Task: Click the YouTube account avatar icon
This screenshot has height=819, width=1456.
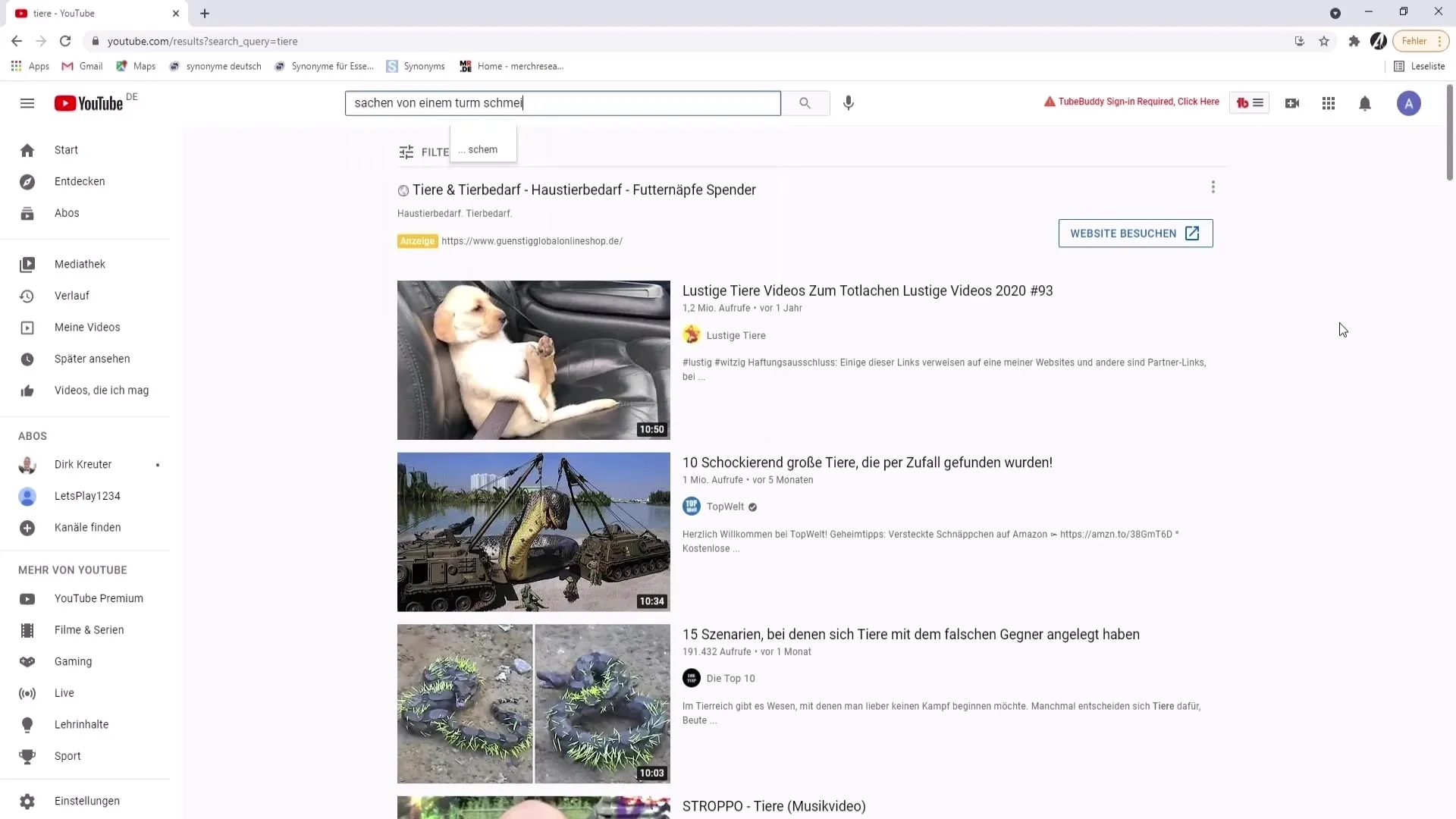Action: click(x=1410, y=103)
